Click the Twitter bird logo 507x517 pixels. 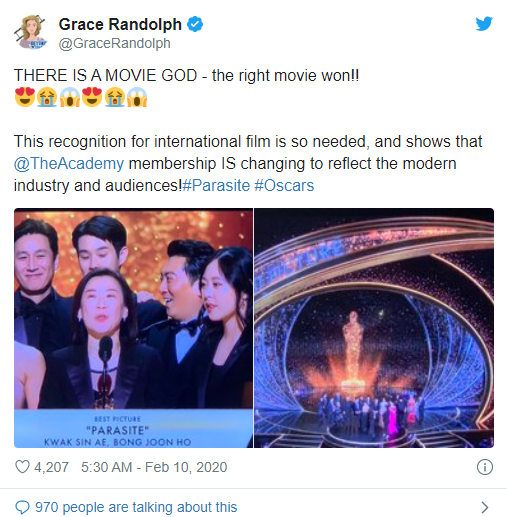(x=484, y=24)
